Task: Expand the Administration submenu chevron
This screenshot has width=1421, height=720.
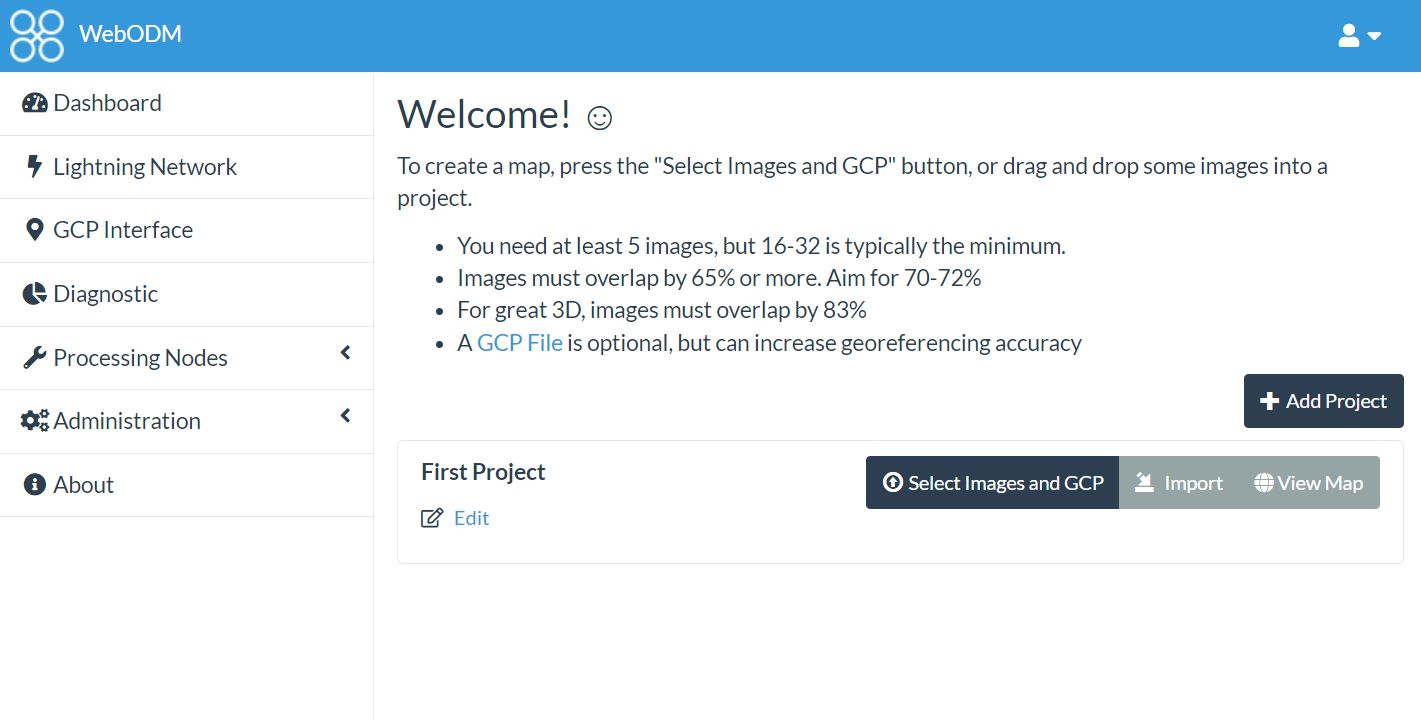Action: (346, 416)
